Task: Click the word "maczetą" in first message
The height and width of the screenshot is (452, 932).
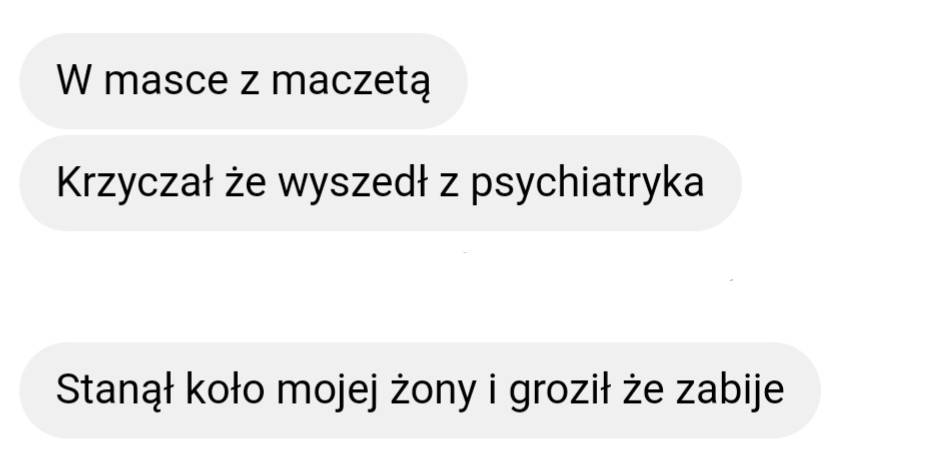Action: click(x=350, y=83)
